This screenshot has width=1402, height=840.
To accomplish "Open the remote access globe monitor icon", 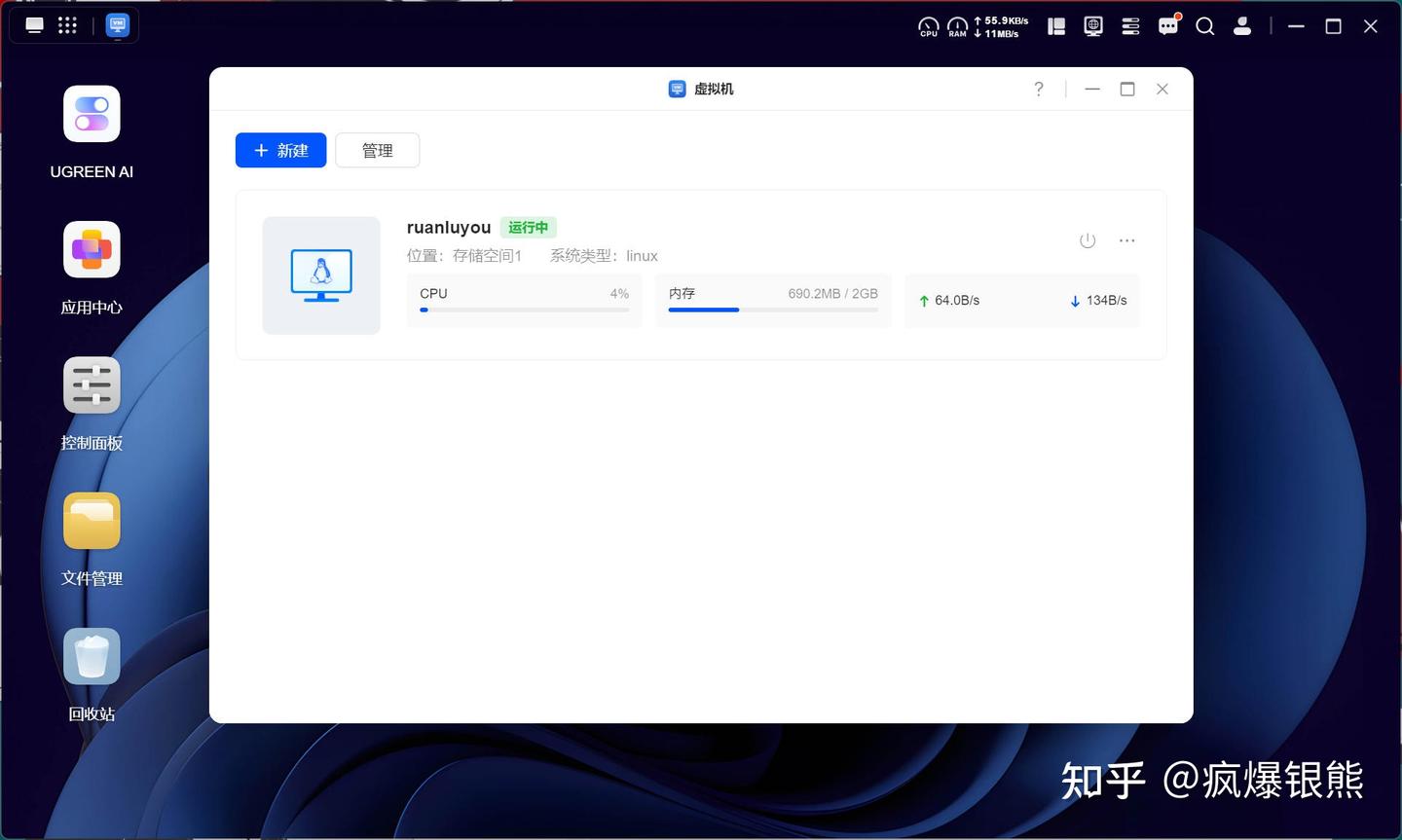I will coord(1093,26).
